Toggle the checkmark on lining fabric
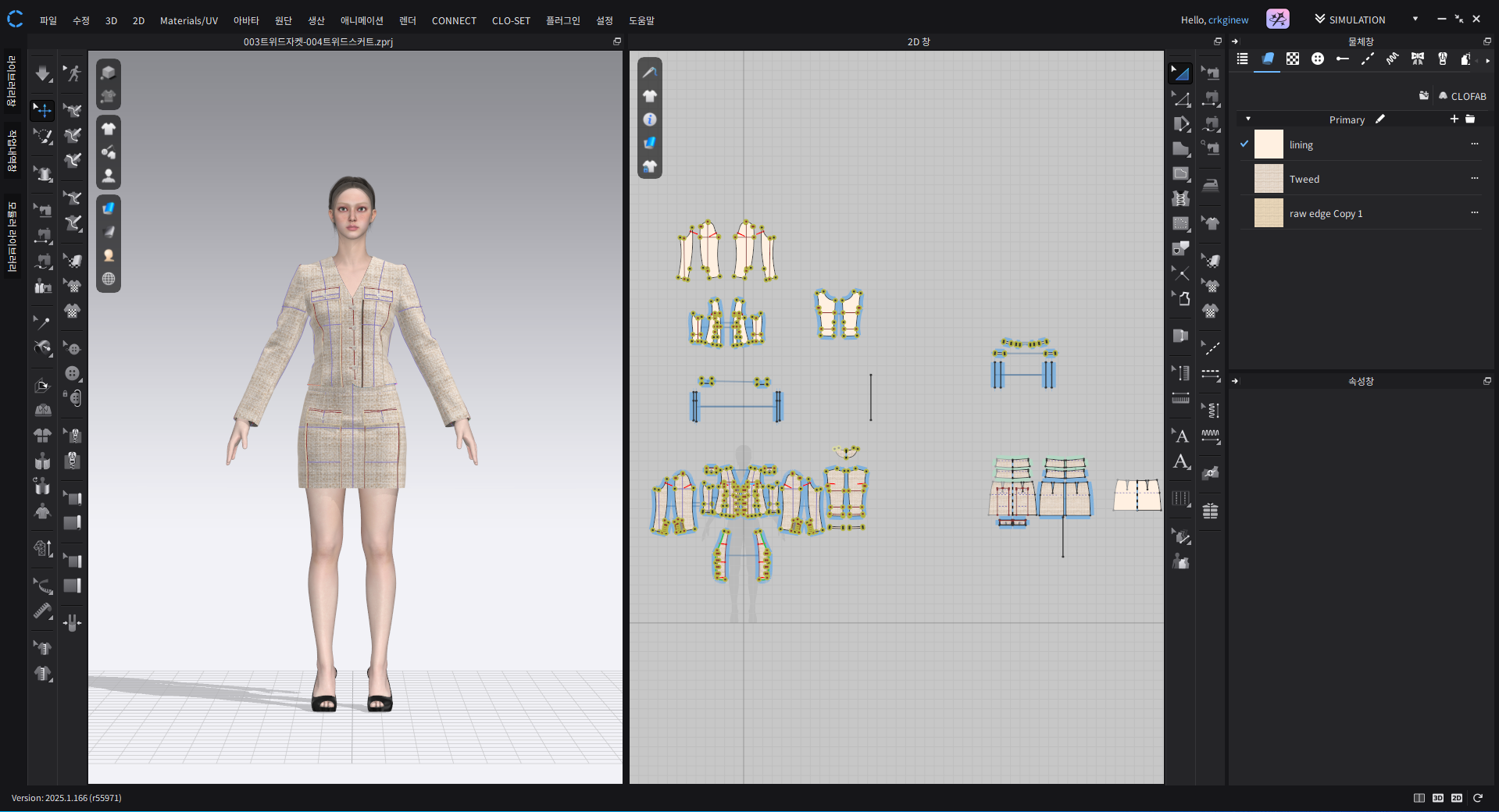The width and height of the screenshot is (1499, 812). click(x=1244, y=144)
